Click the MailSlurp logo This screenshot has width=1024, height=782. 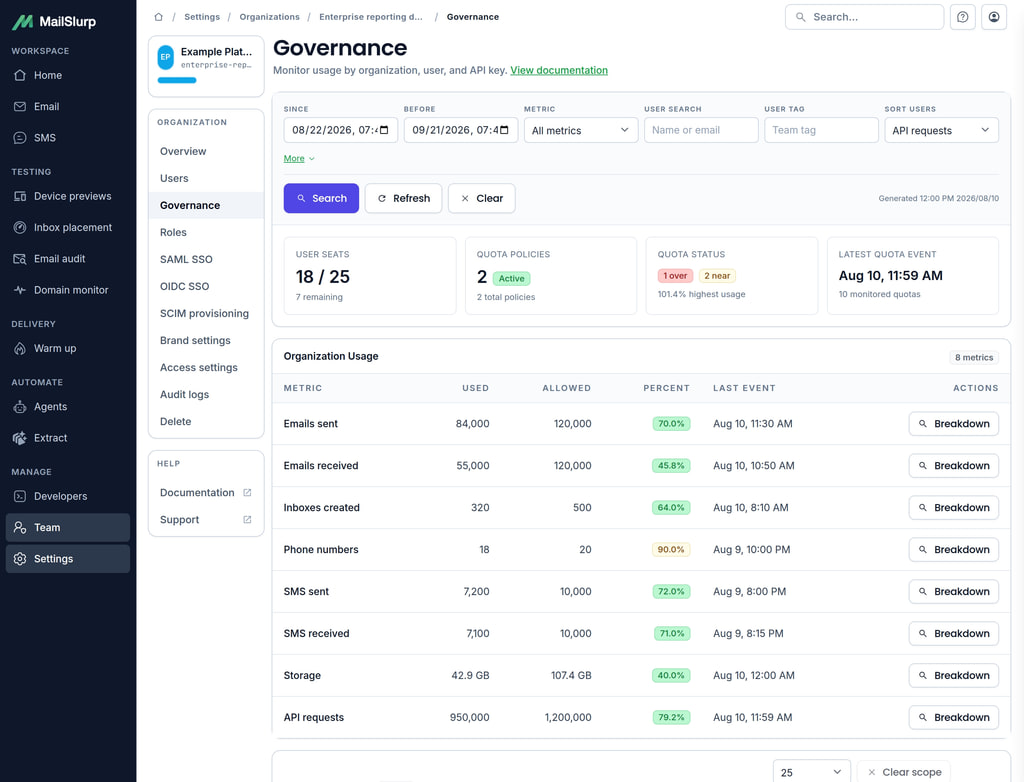pyautogui.click(x=54, y=22)
